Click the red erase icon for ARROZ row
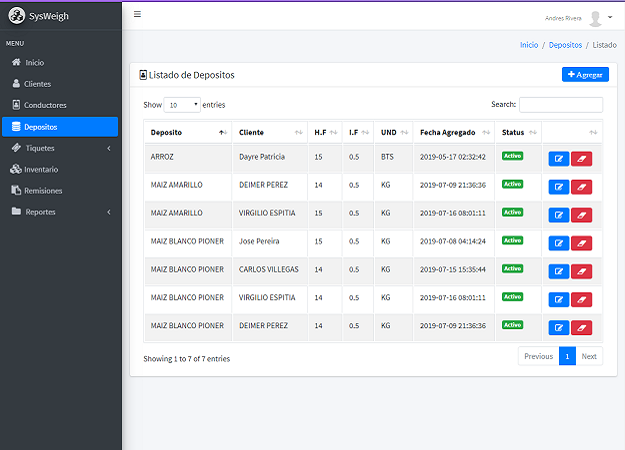Screen dimensions: 625x450 click(x=581, y=158)
